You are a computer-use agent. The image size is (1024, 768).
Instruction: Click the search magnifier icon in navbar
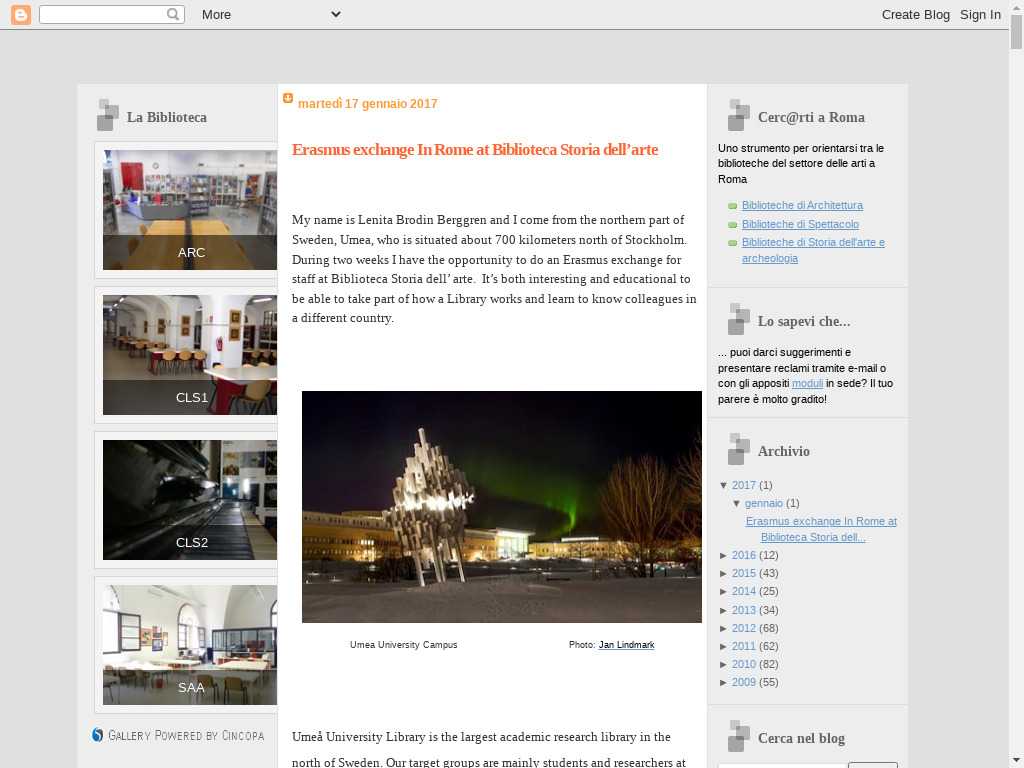(x=173, y=14)
